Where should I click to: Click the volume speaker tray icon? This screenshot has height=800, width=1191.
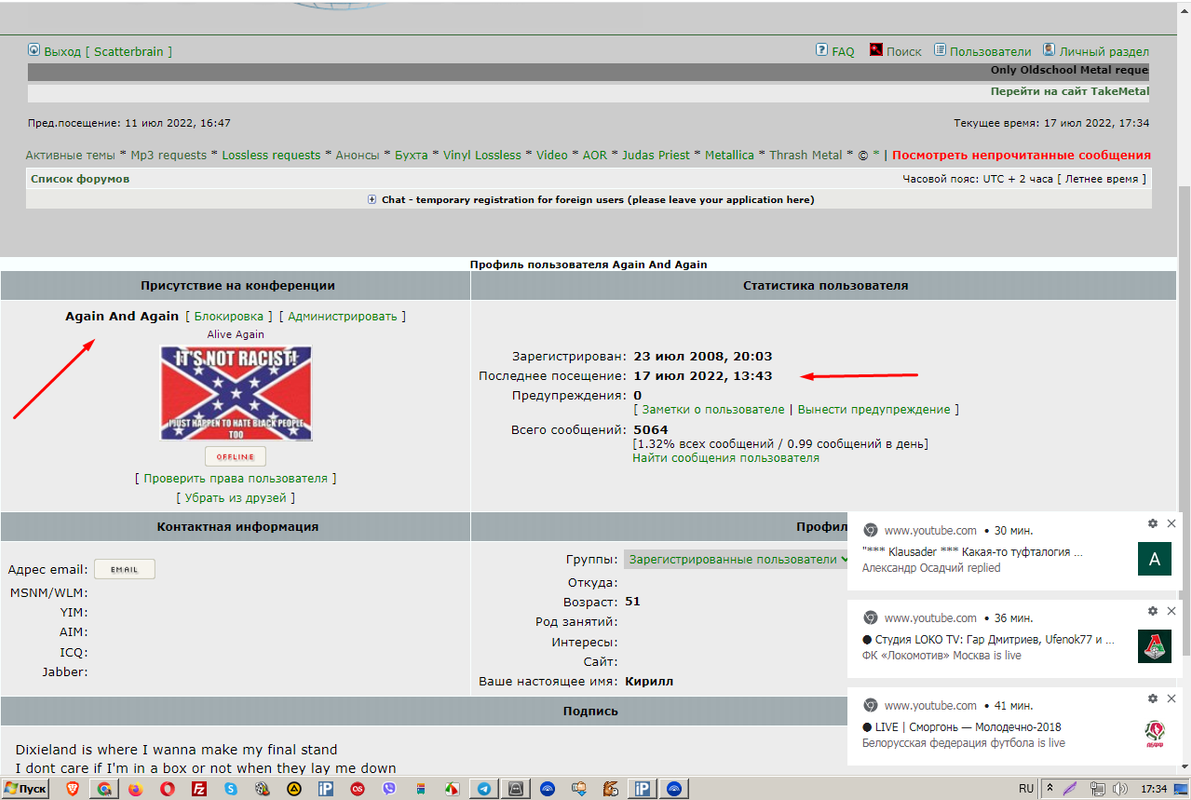pos(1120,789)
